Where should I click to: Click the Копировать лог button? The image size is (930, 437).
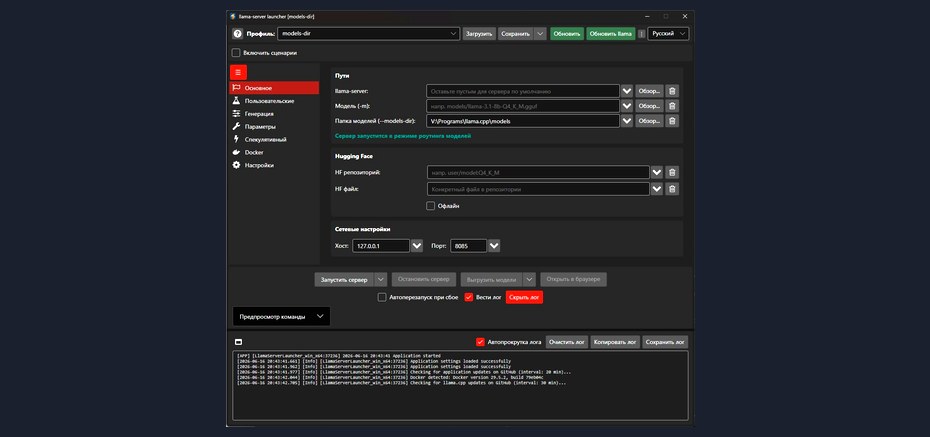[615, 342]
